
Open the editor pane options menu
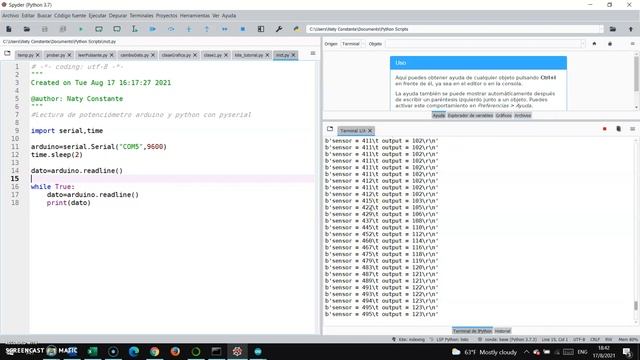point(313,53)
